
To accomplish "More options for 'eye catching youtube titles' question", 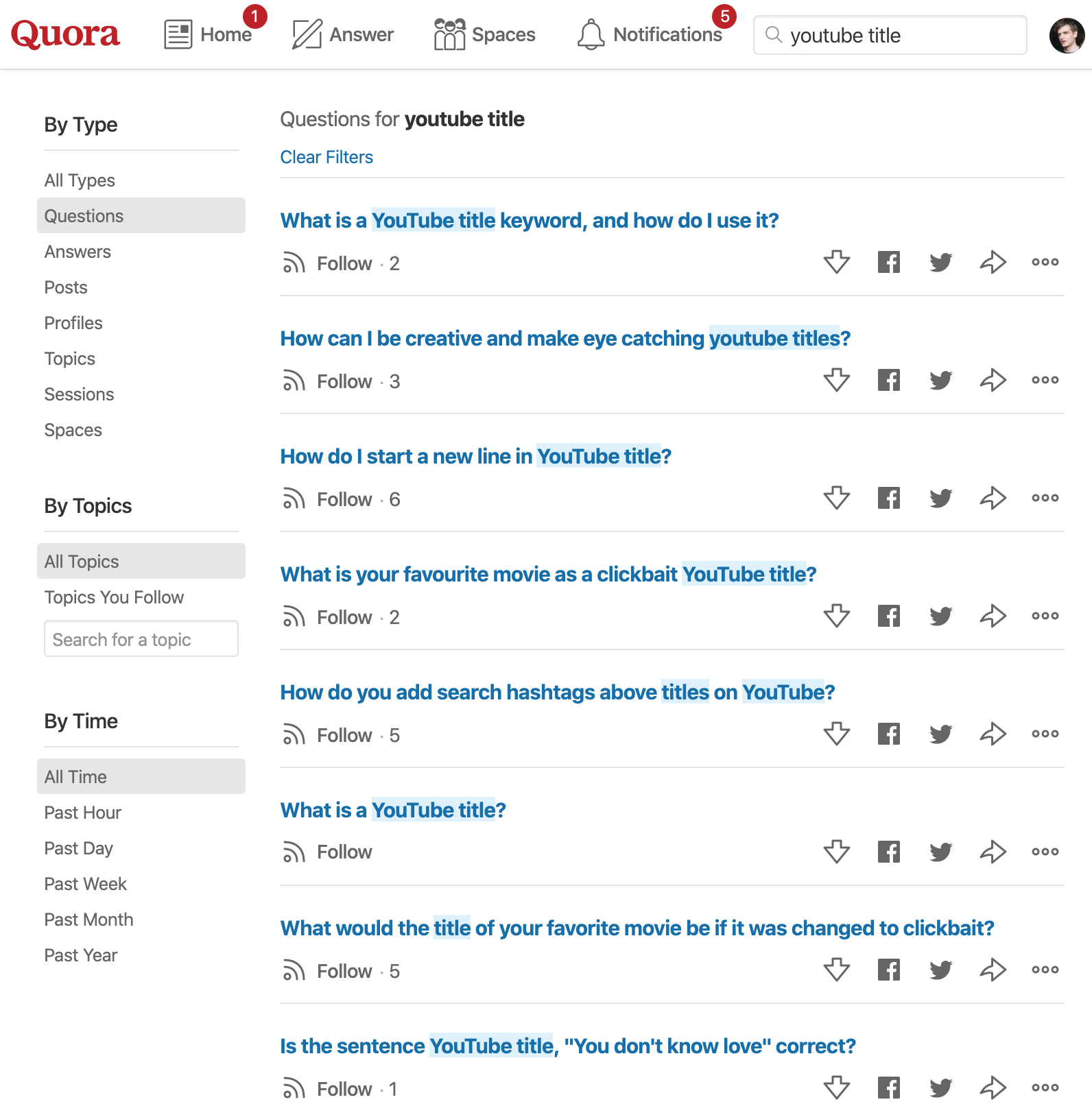I will point(1045,380).
